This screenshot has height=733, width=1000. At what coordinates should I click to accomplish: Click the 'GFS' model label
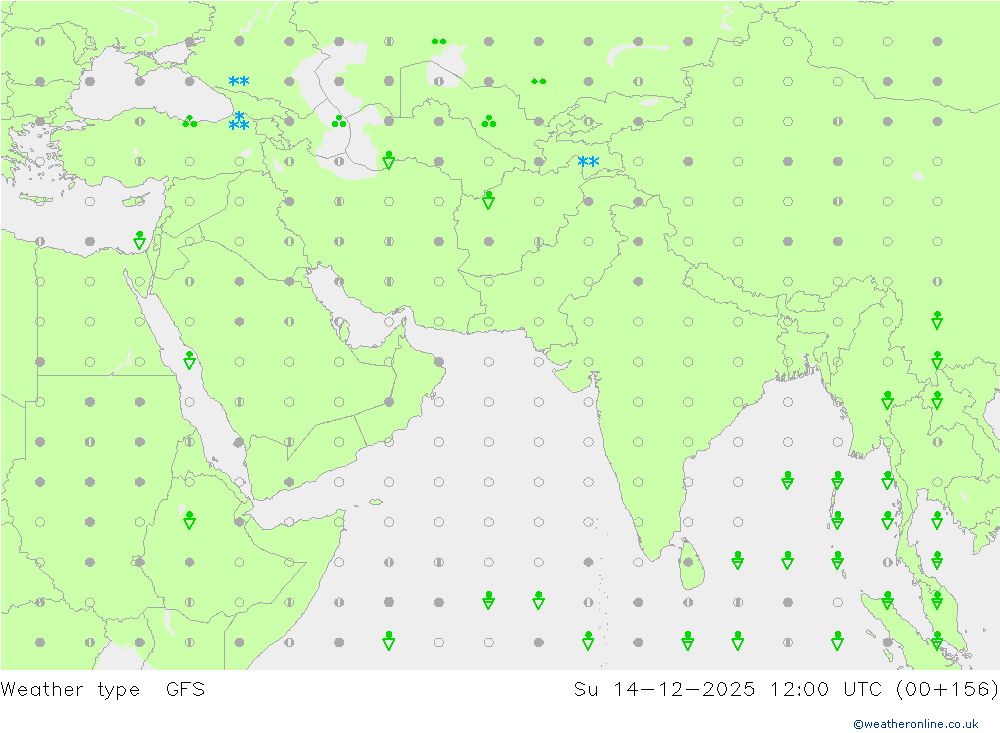coord(186,689)
